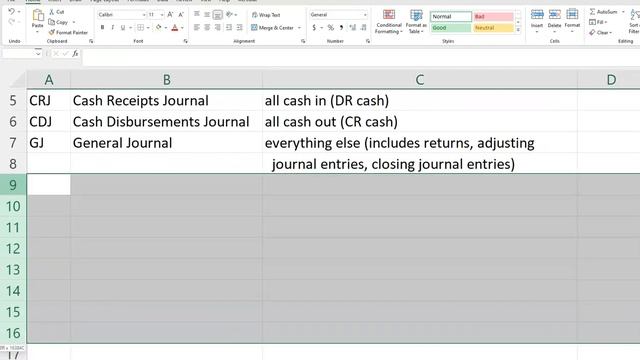Activate the Format Painter brush
640x360 pixels.
pos(68,32)
